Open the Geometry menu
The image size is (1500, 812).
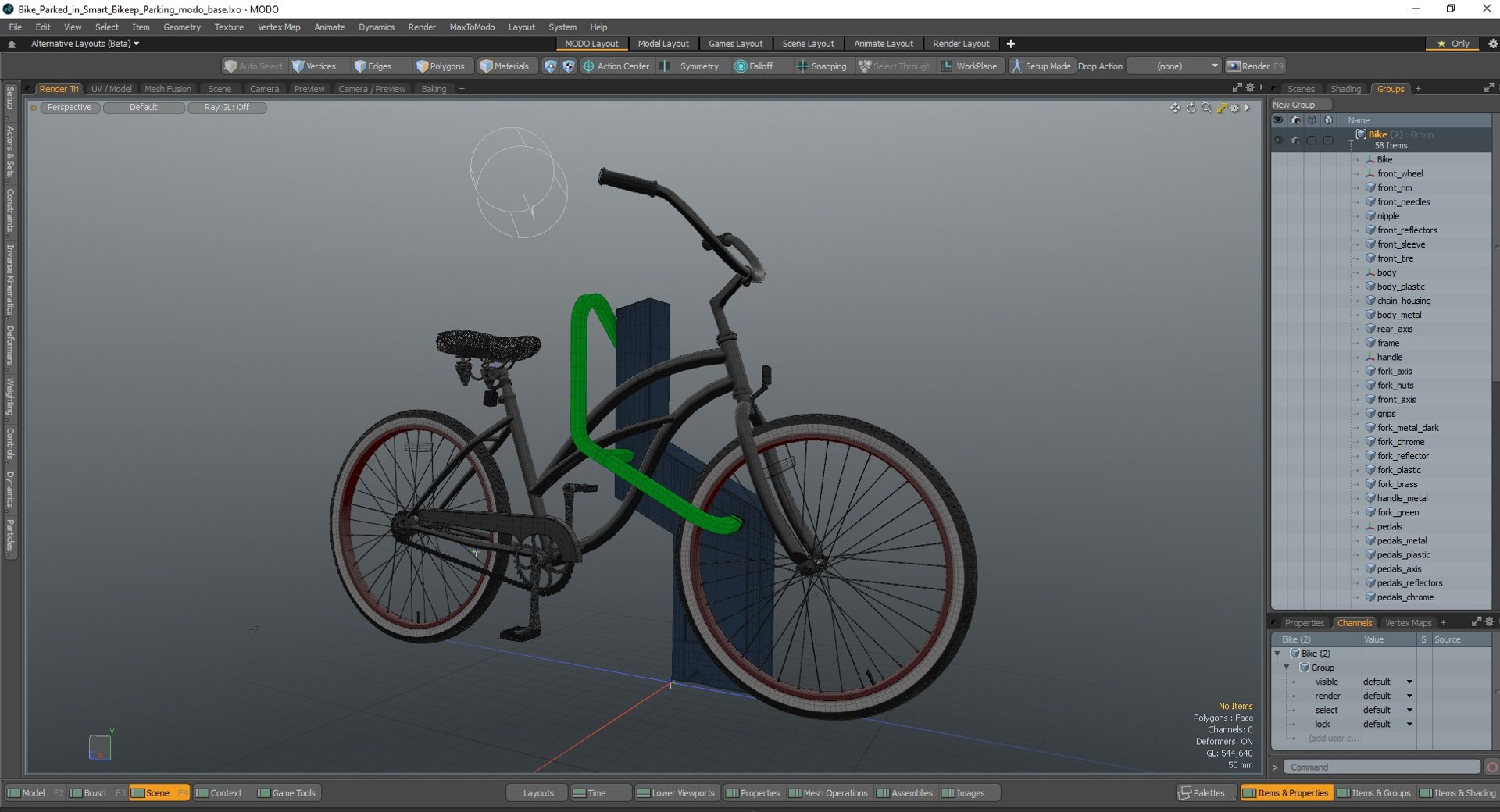182,27
